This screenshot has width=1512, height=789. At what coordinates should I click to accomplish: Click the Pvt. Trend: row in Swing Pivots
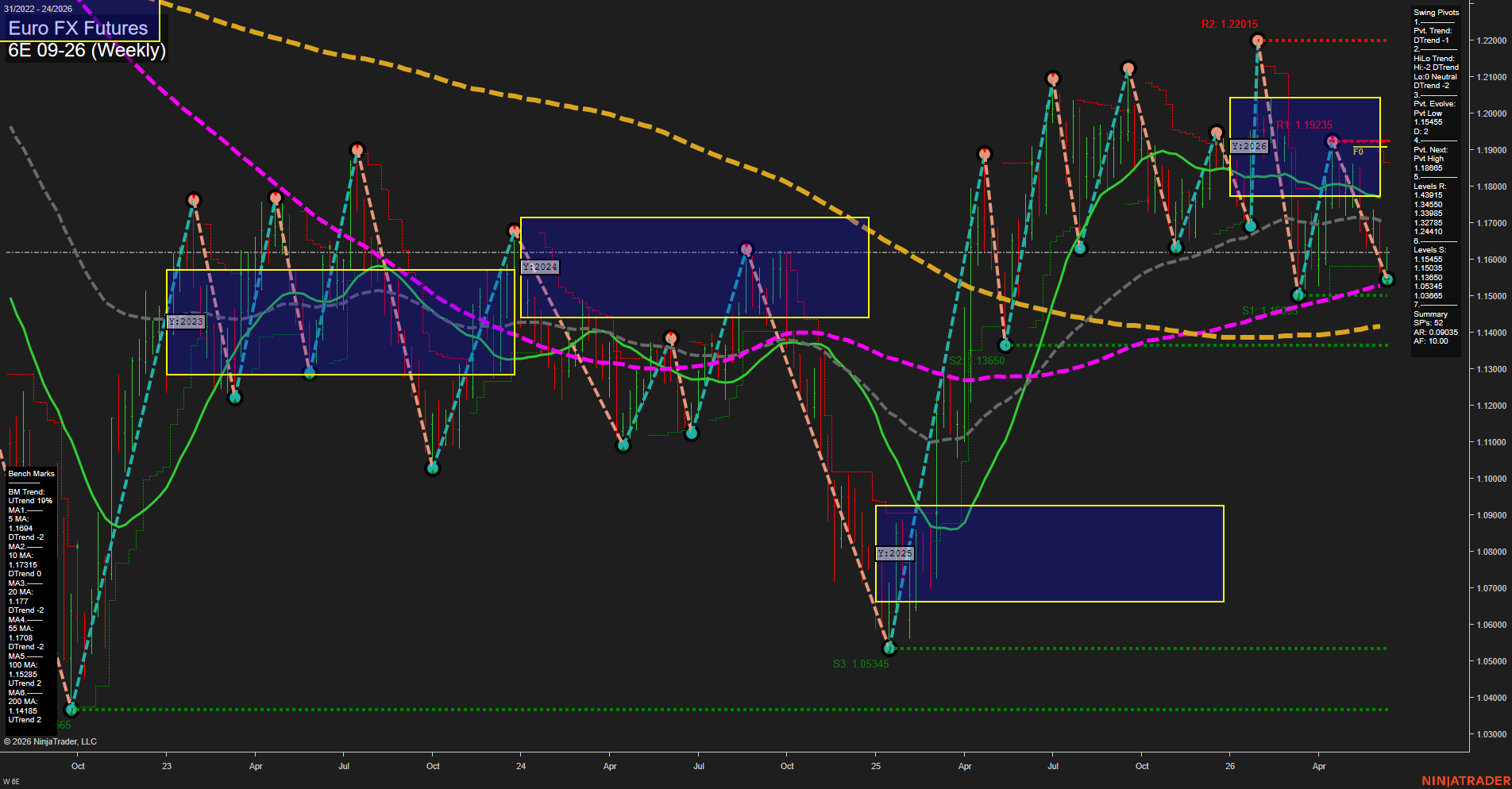point(1433,31)
